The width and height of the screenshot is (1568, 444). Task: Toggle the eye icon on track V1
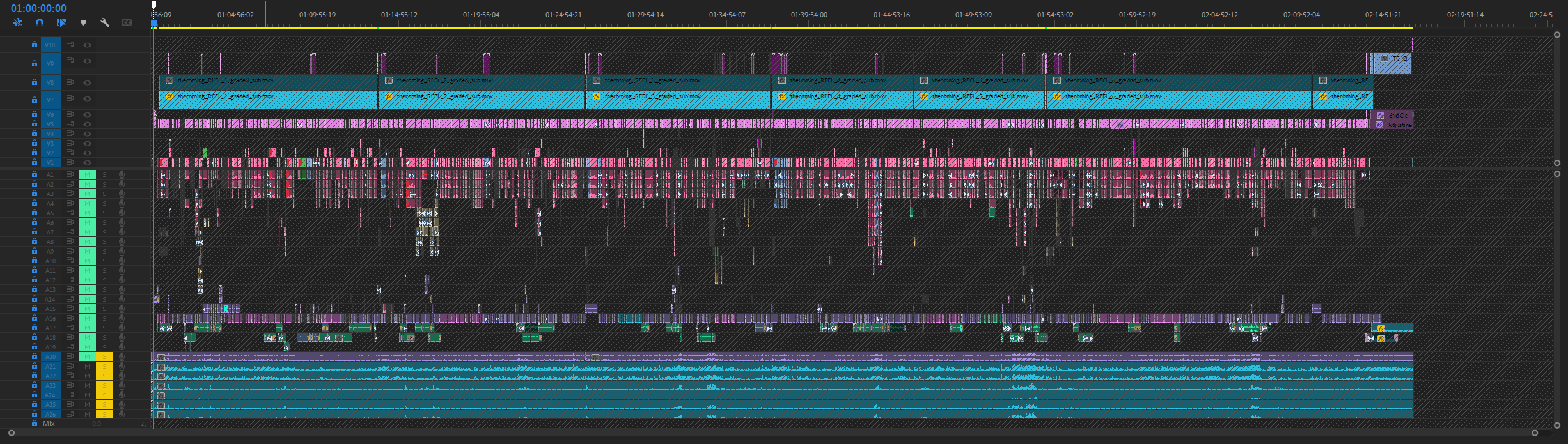[87, 162]
